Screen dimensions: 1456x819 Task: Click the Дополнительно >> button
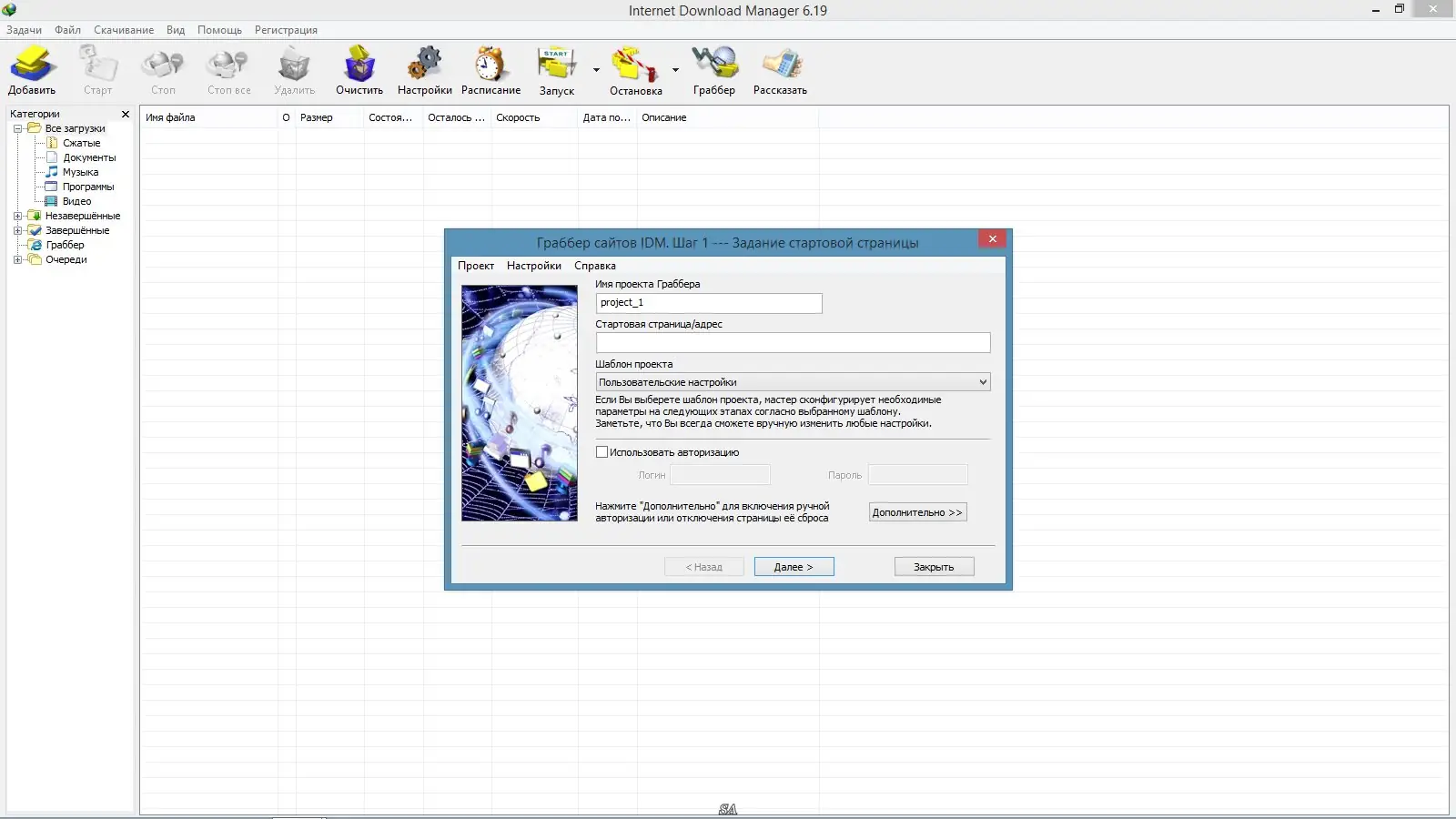coord(917,511)
